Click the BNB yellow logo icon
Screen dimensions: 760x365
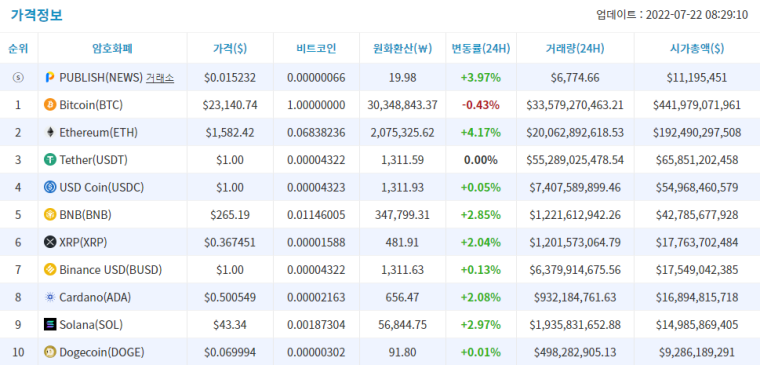click(50, 215)
